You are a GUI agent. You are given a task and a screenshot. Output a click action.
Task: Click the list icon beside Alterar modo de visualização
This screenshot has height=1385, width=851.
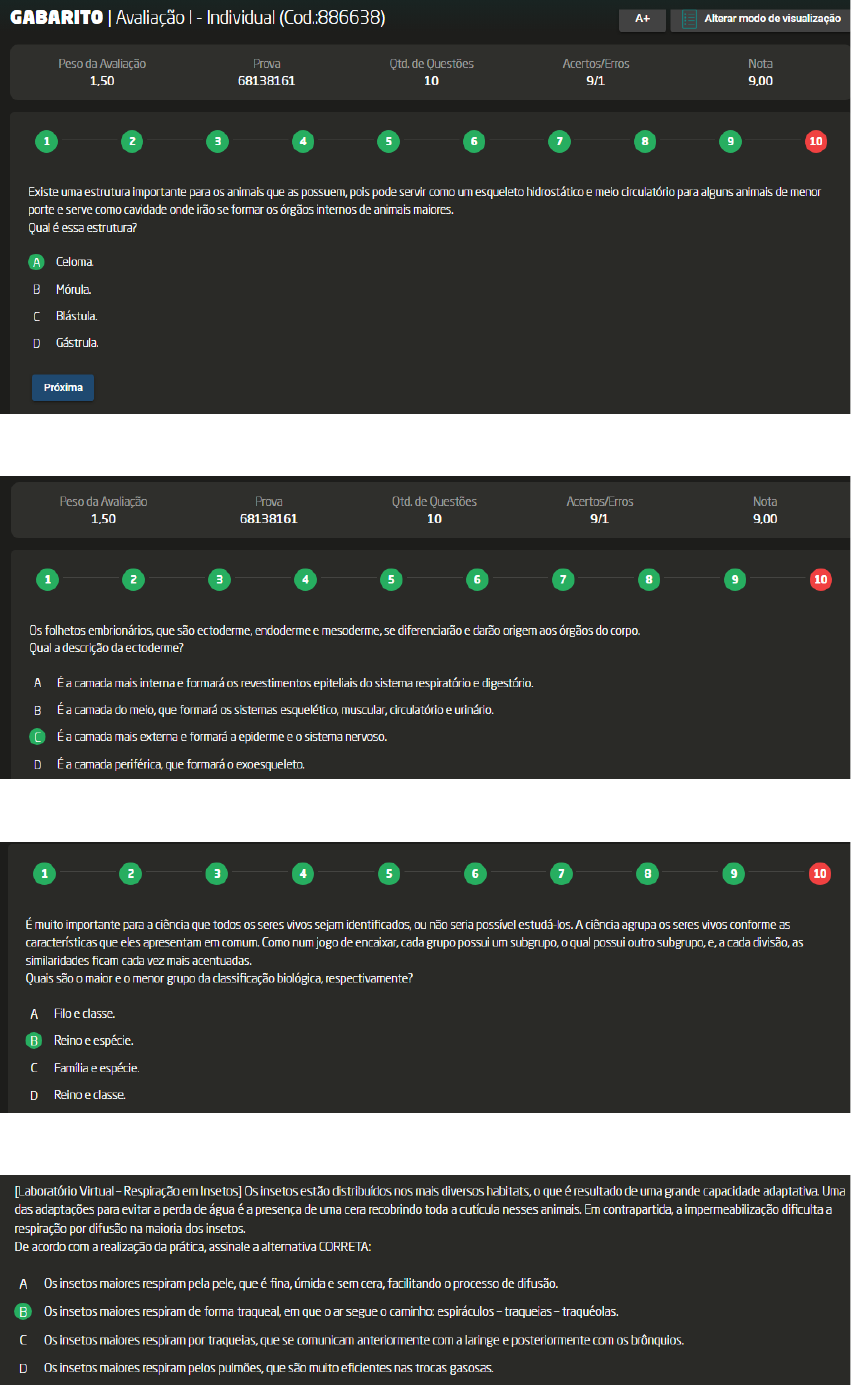point(689,19)
